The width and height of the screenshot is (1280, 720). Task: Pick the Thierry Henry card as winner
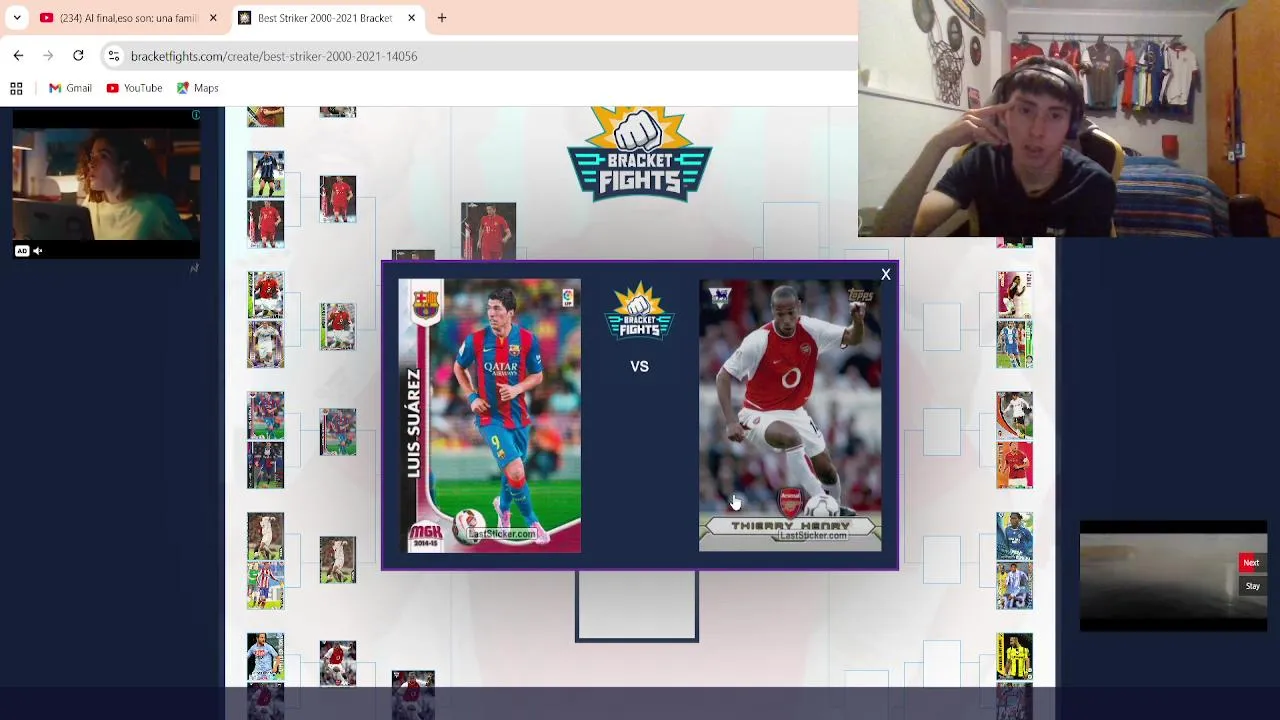pos(790,416)
